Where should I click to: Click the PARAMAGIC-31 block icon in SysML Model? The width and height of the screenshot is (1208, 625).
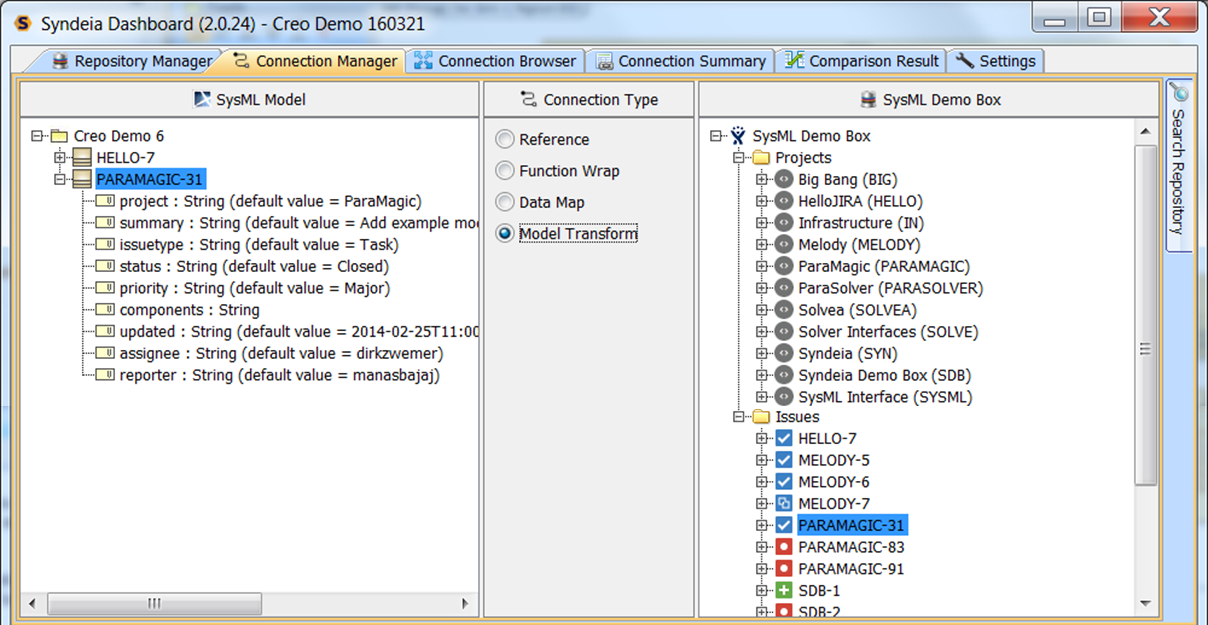pyautogui.click(x=82, y=180)
